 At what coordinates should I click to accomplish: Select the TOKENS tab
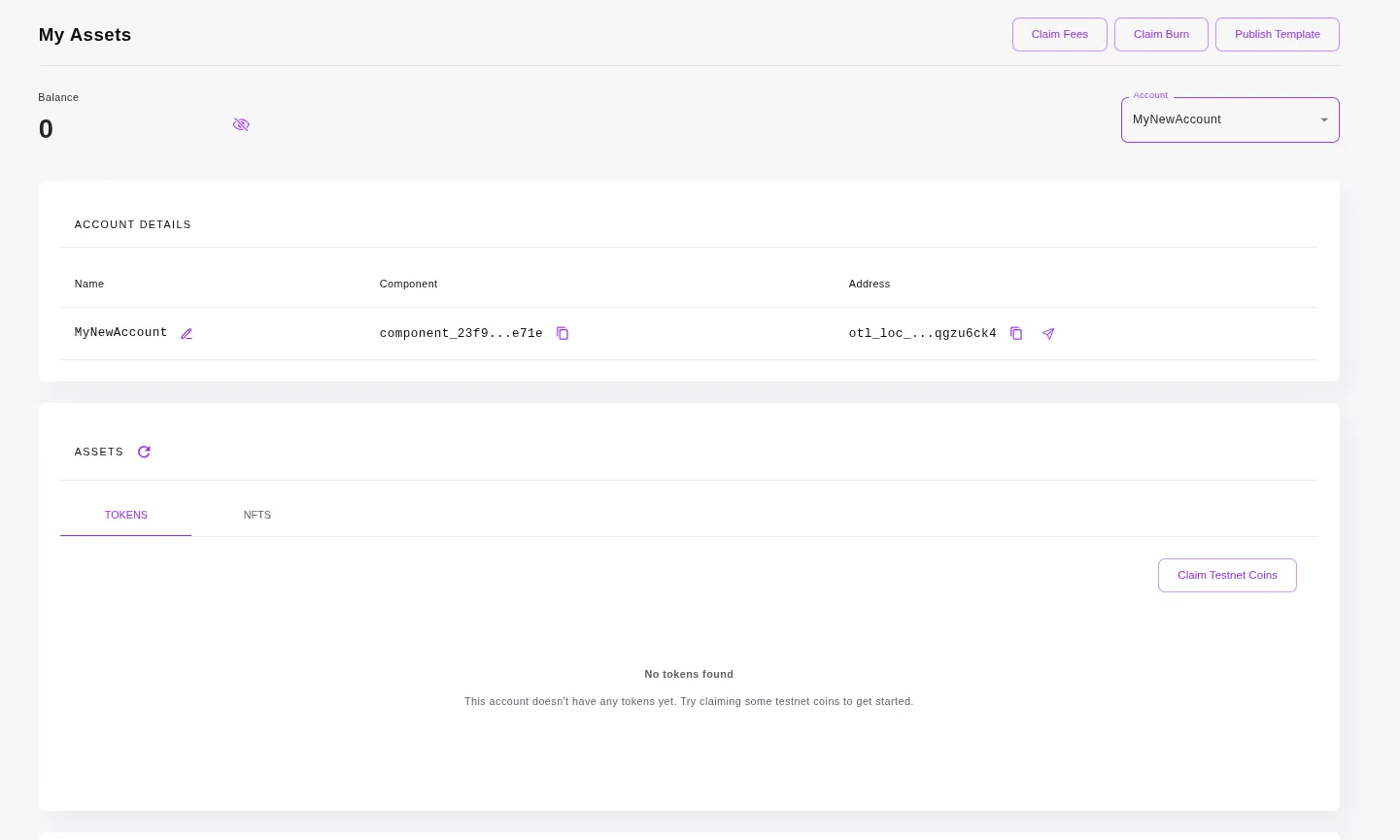[125, 515]
